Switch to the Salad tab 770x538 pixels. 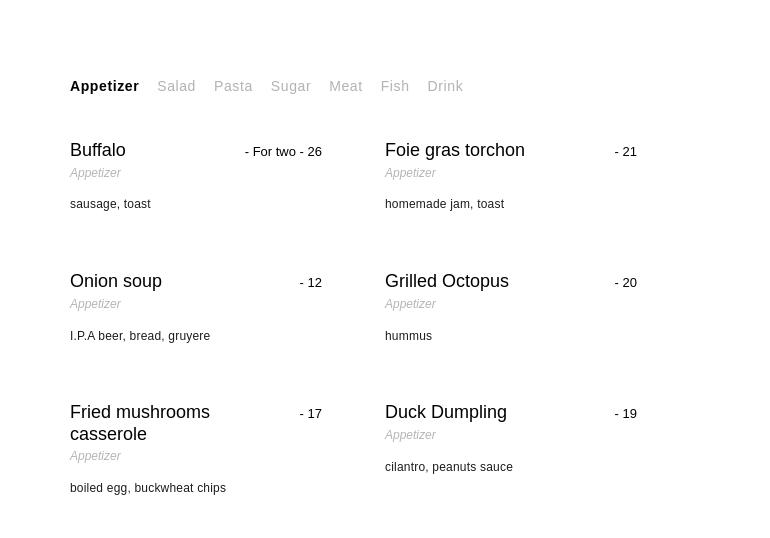pos(176,86)
